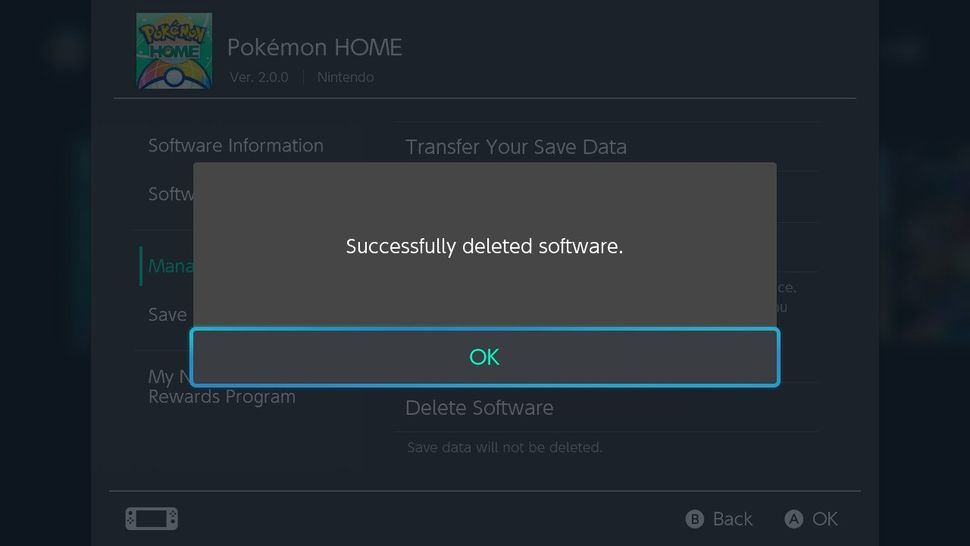Click the Nintendo publisher label
The width and height of the screenshot is (970, 546).
[x=345, y=77]
